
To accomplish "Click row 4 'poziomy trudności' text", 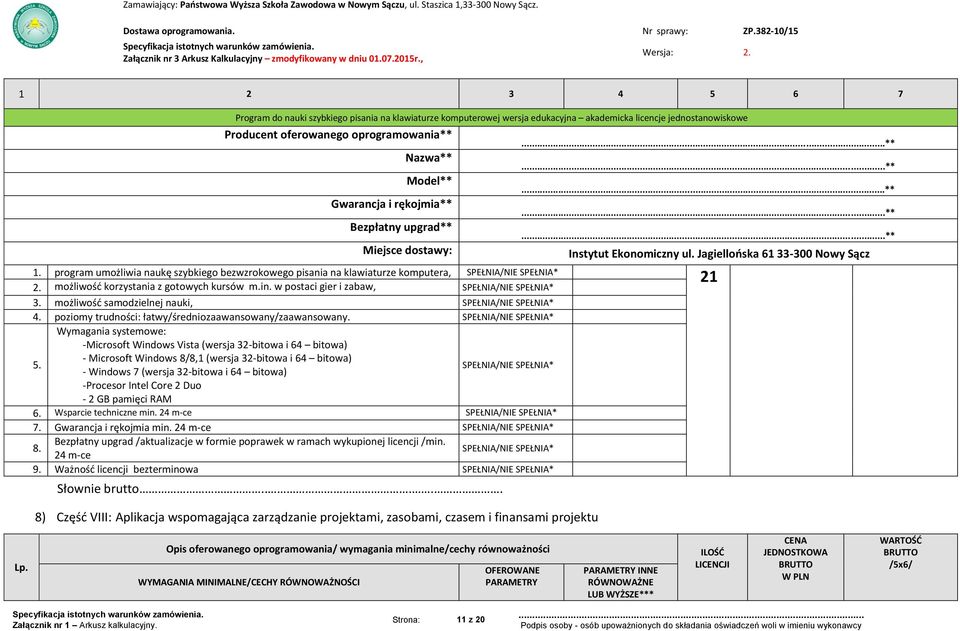I will click(x=202, y=317).
